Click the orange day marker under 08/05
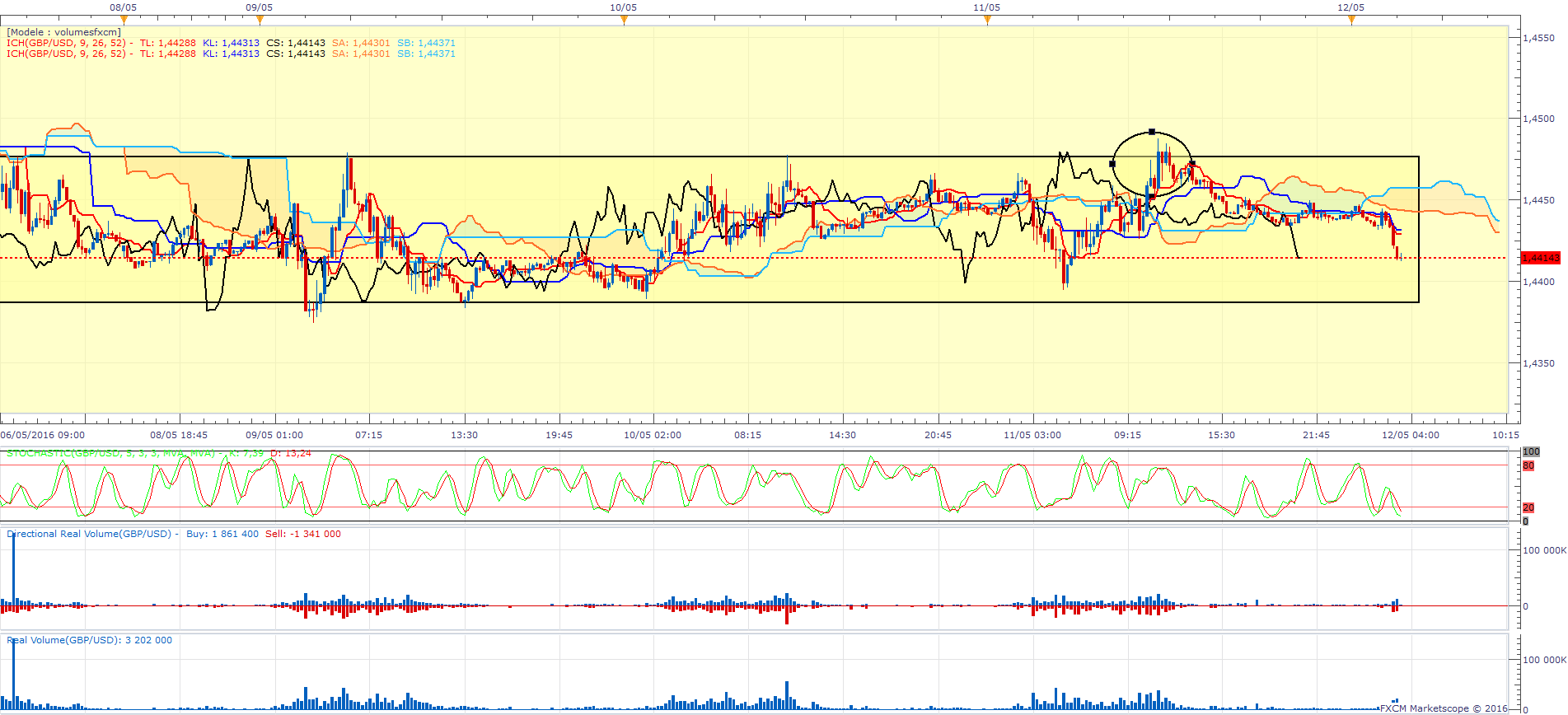This screenshot has height=715, width=1568. pyautogui.click(x=124, y=20)
